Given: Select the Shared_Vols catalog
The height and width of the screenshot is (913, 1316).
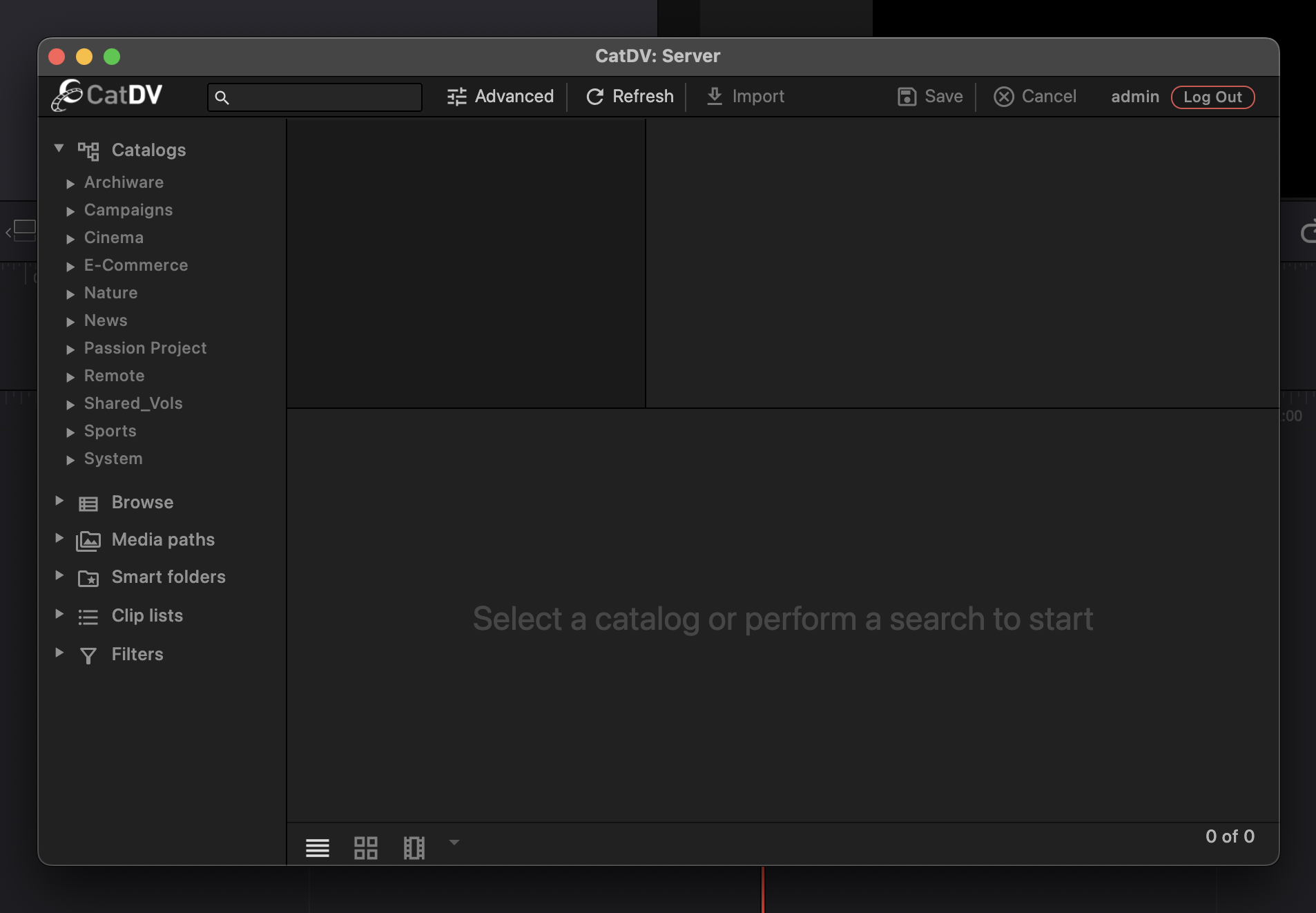Looking at the screenshot, I should pyautogui.click(x=133, y=403).
